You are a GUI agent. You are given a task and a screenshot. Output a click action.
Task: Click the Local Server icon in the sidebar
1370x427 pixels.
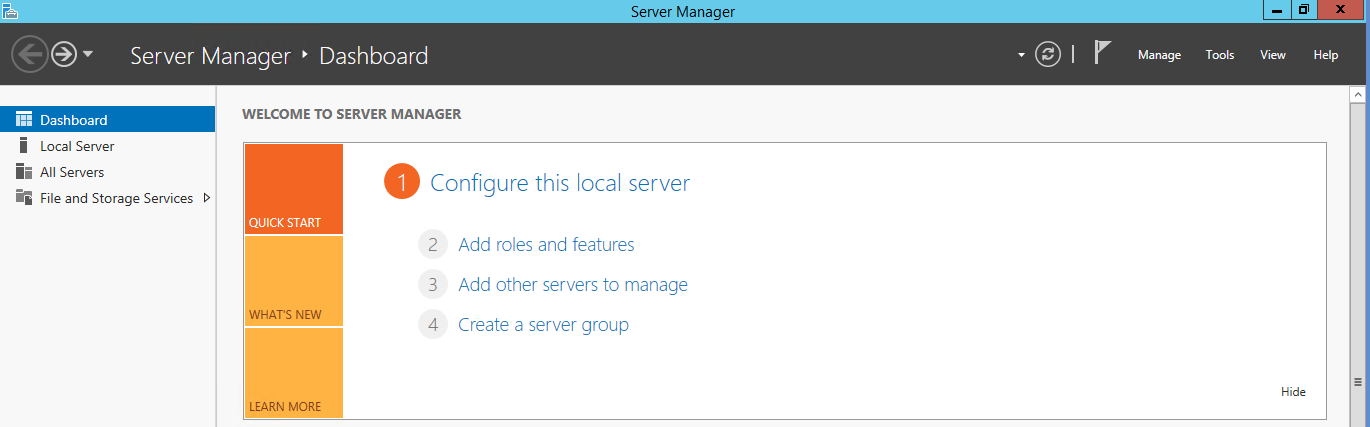(24, 146)
